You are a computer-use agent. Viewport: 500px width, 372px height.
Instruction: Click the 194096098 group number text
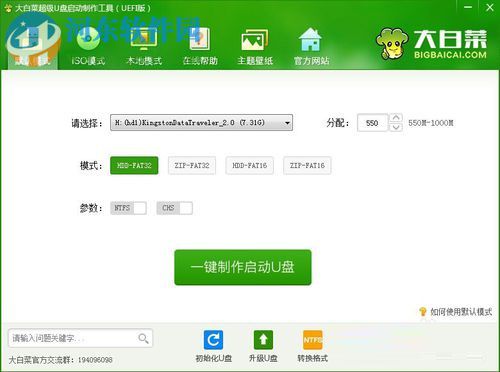point(95,360)
